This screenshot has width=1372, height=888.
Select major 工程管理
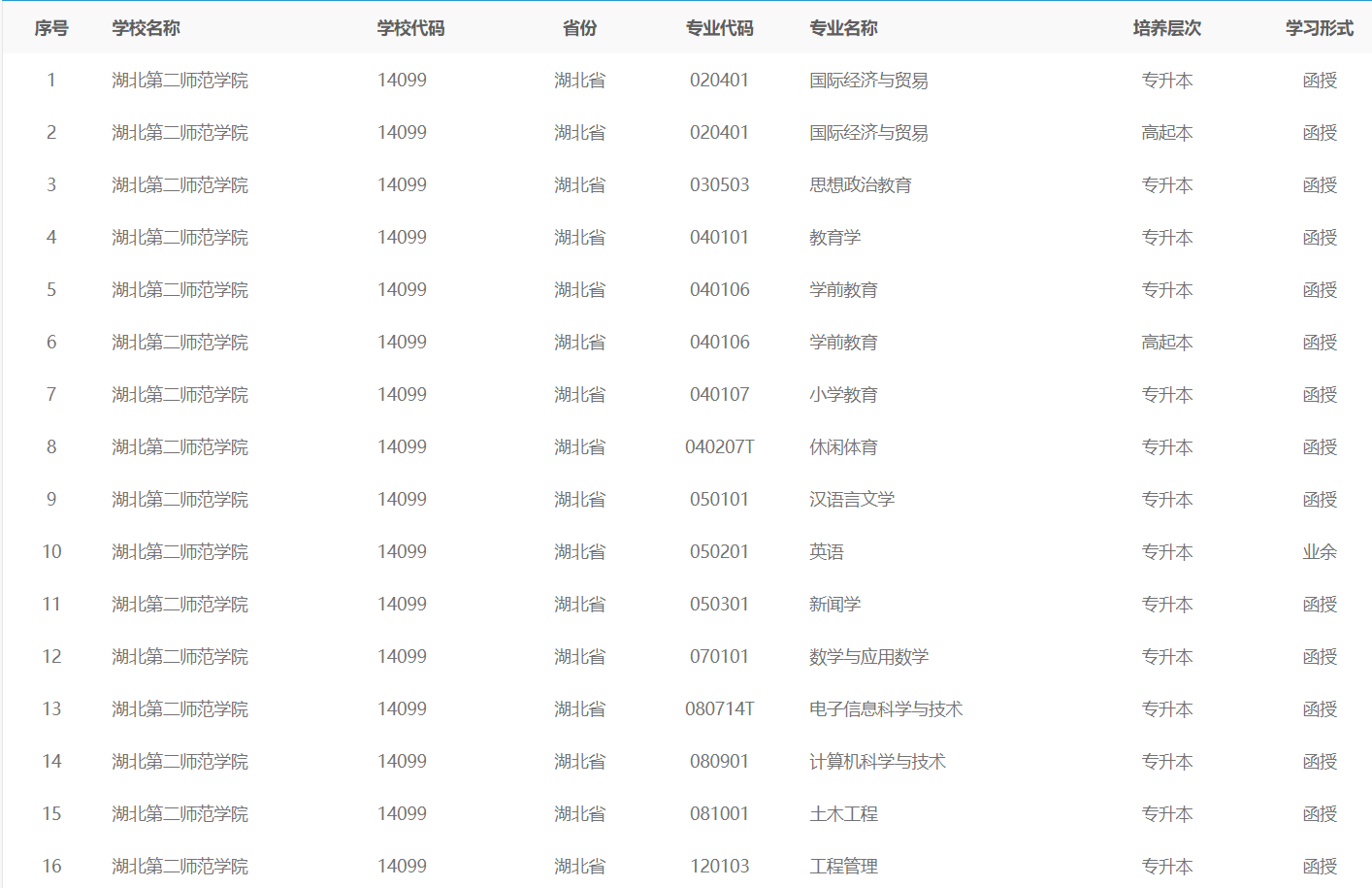843,867
